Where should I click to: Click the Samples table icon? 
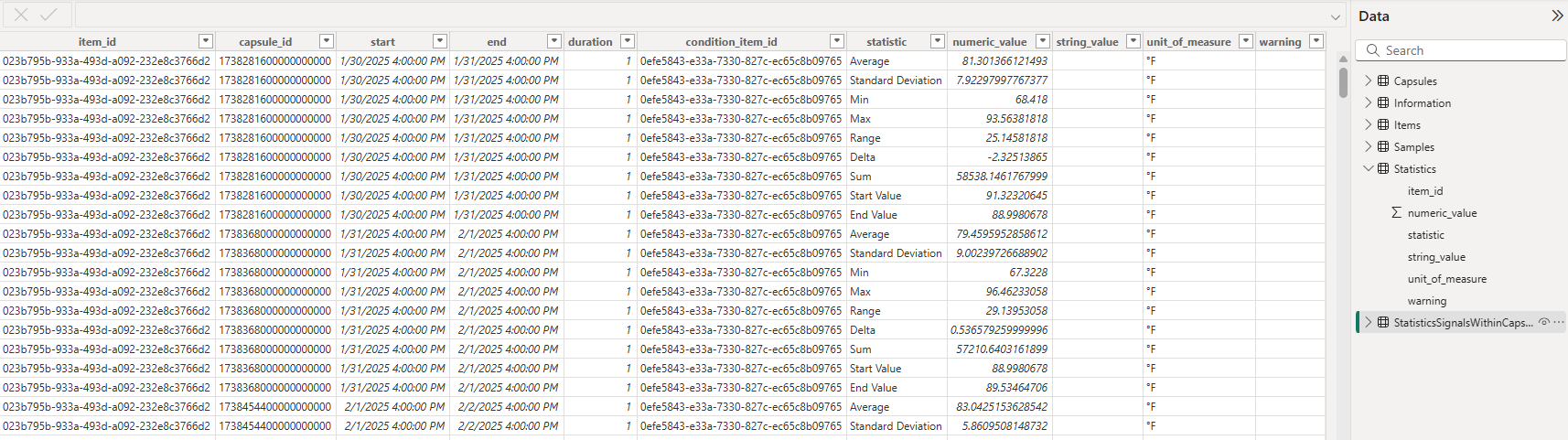[x=1383, y=146]
